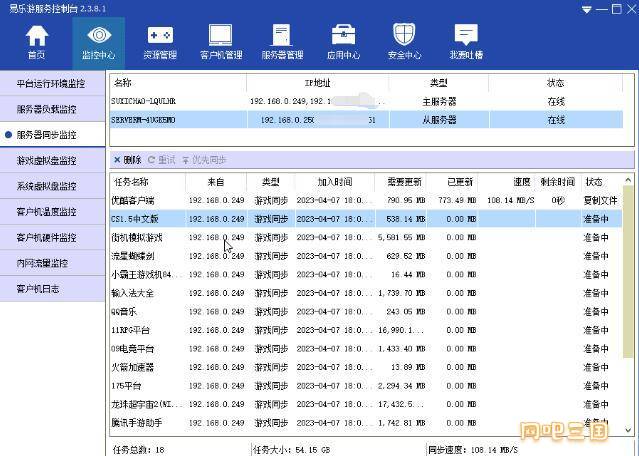Select 服务器负载监控 in sidebar
This screenshot has height=456, width=639.
point(52,109)
